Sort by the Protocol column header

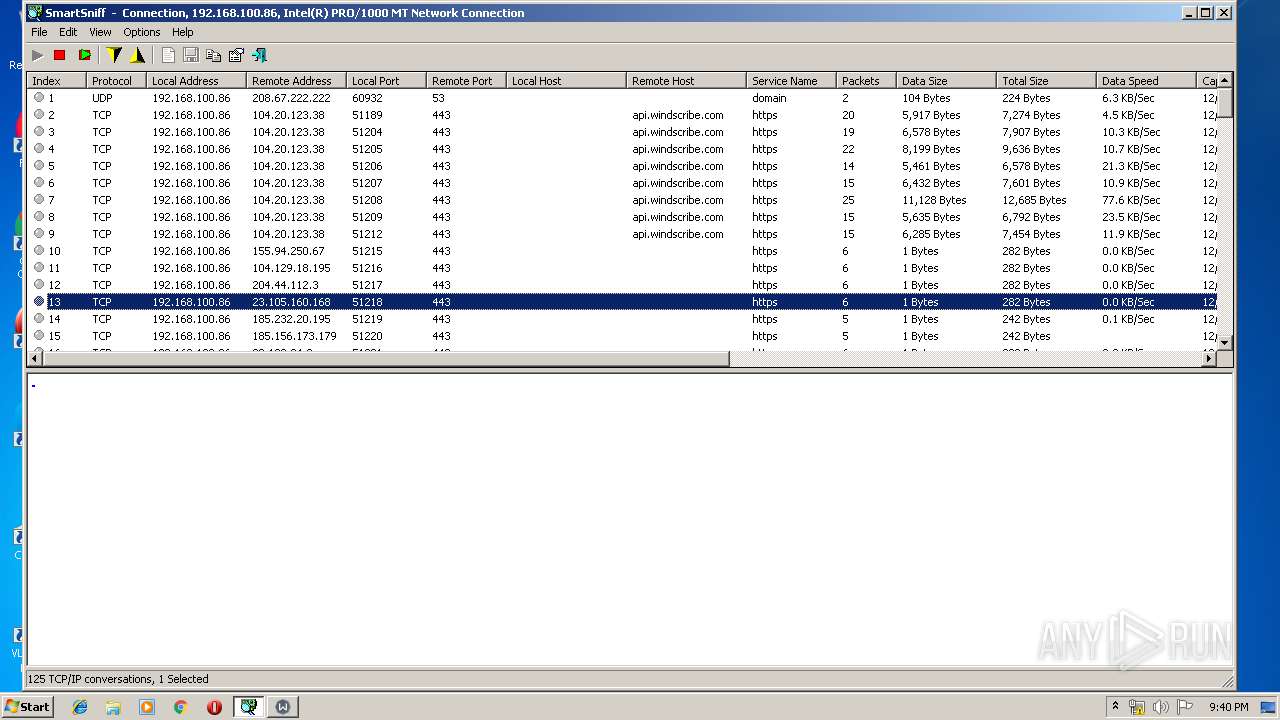coord(116,81)
